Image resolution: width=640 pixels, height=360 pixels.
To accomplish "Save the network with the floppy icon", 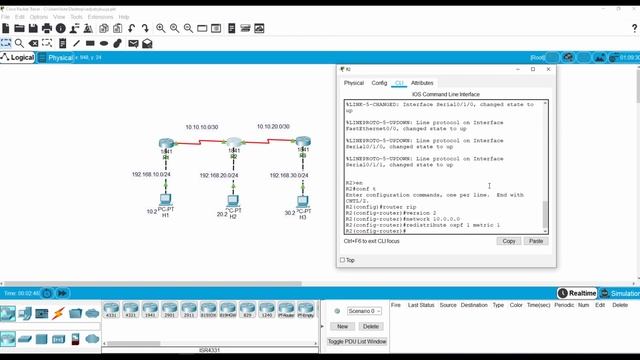I will pos(33,28).
